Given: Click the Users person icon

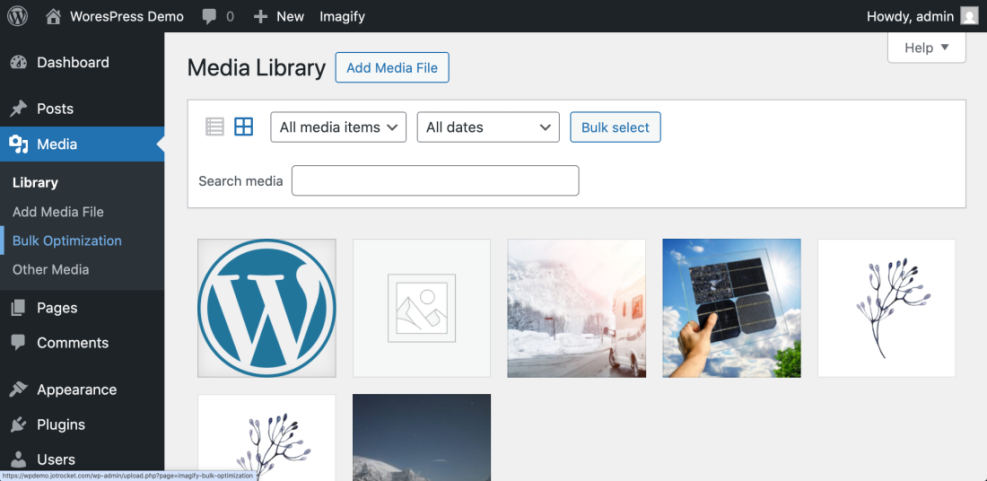Looking at the screenshot, I should coord(19,460).
